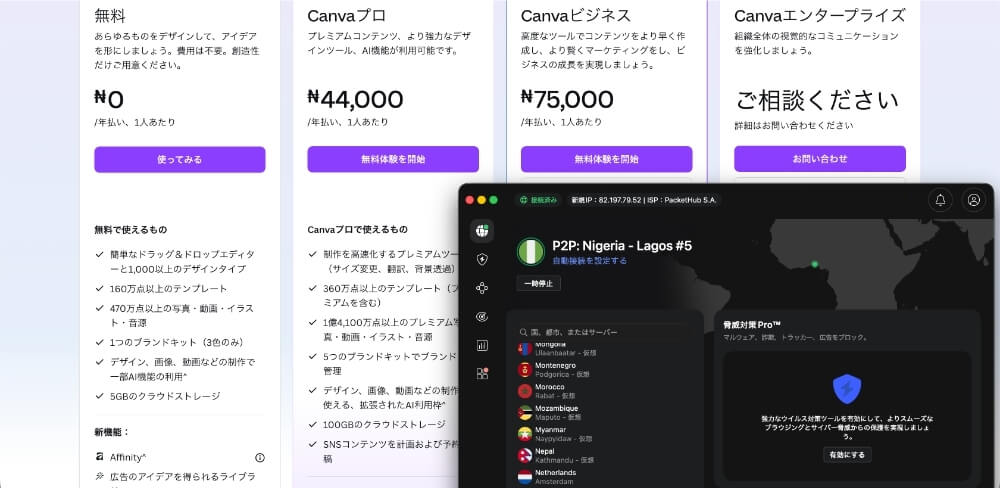Click 無料体験を開始 under Canvaビジネス
The width and height of the screenshot is (1000, 488).
[607, 159]
